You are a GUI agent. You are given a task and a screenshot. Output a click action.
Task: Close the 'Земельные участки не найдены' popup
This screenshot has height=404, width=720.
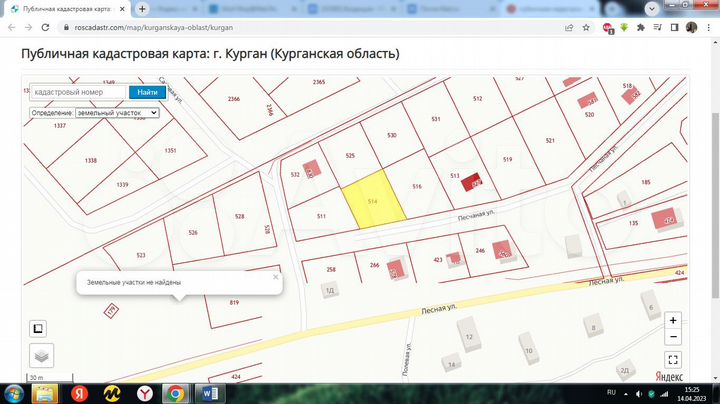tap(276, 277)
